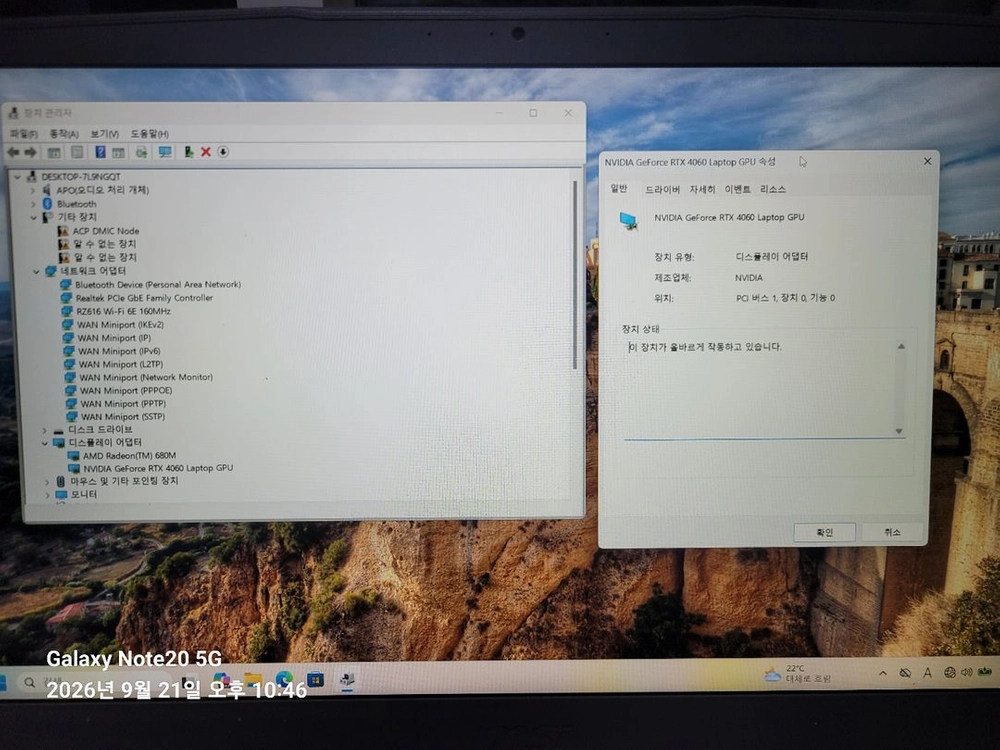The image size is (1000, 750).
Task: Open the 보기(V) menu
Action: pyautogui.click(x=105, y=133)
